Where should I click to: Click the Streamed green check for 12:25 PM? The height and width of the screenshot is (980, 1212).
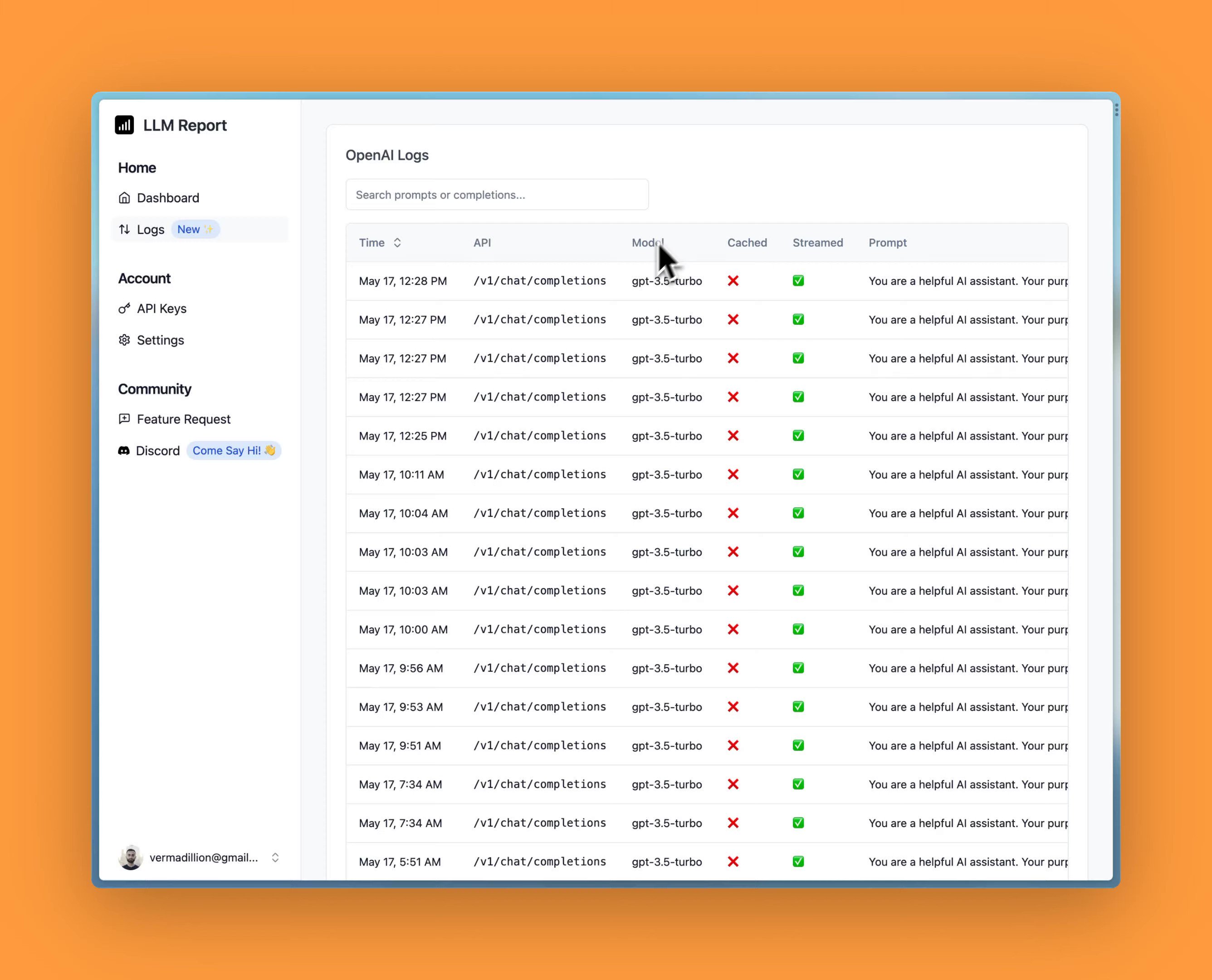[798, 436]
